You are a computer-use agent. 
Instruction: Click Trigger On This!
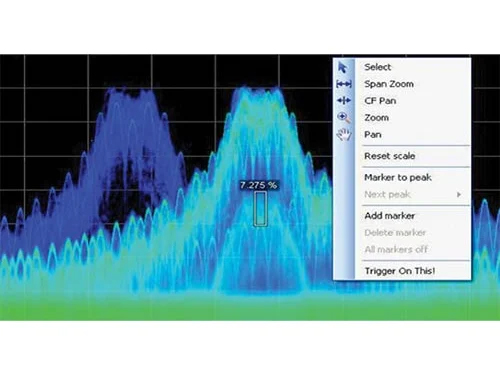click(400, 271)
